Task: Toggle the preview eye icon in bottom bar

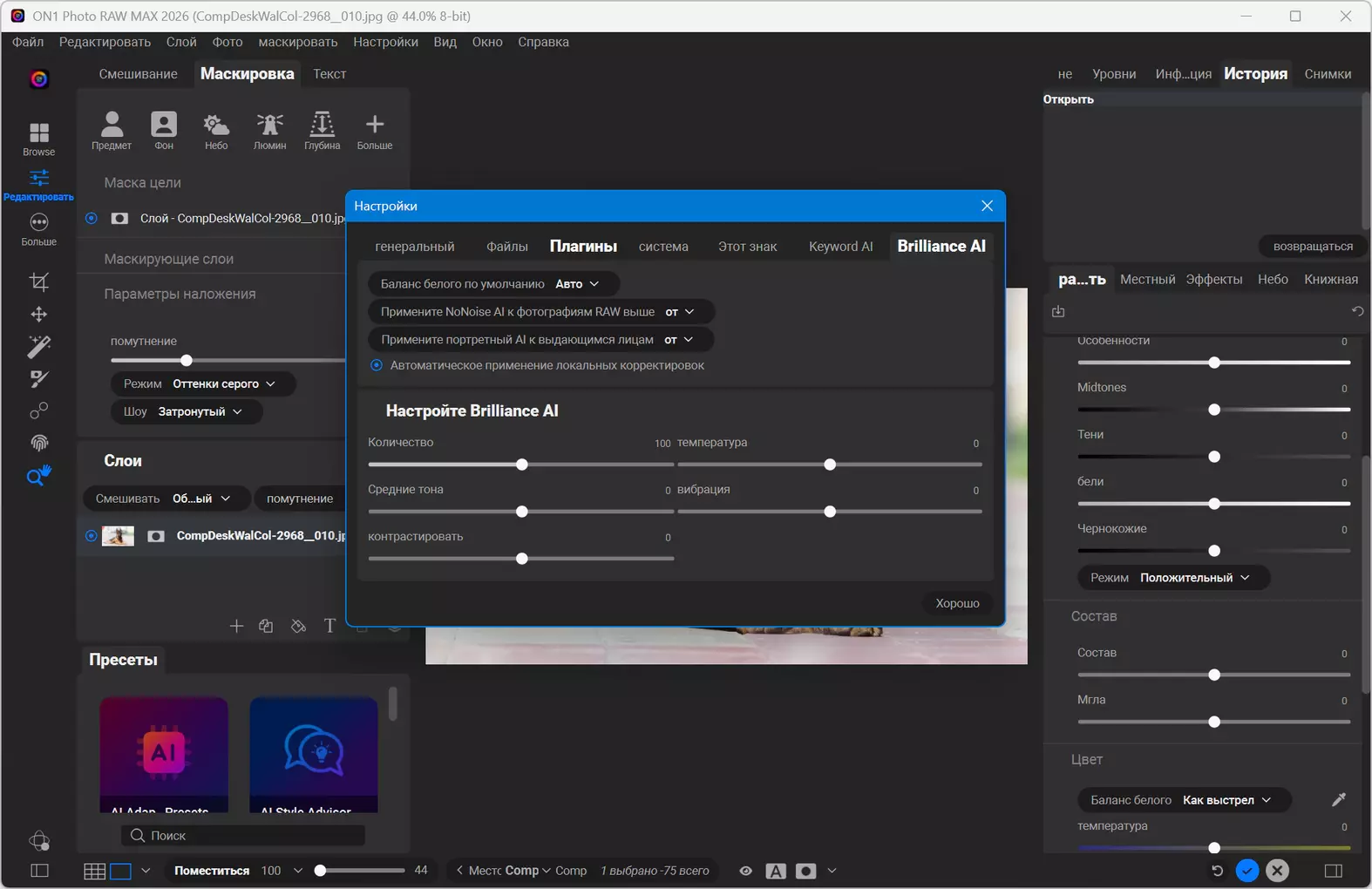Action: click(746, 871)
